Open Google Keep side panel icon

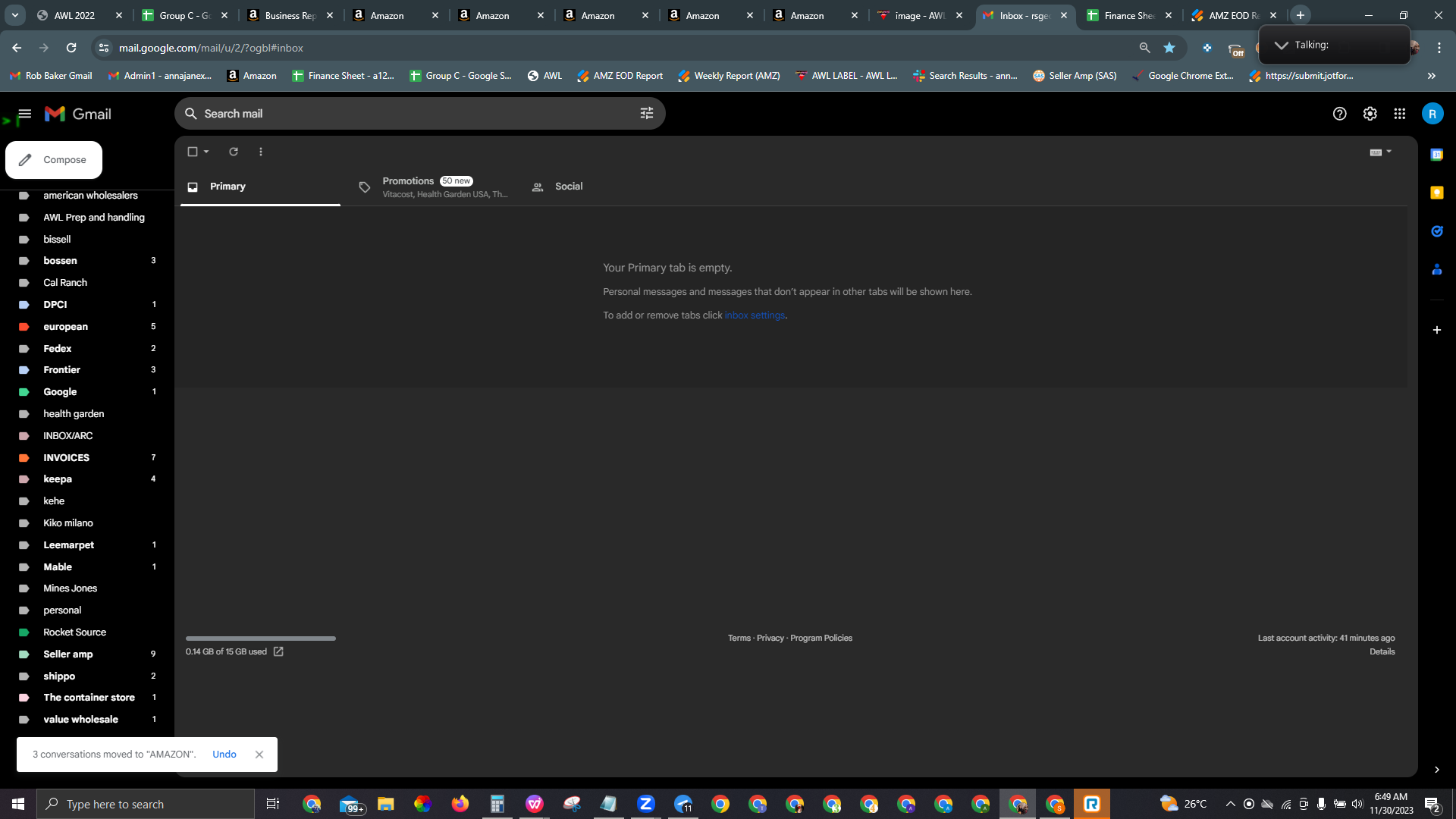pyautogui.click(x=1436, y=193)
